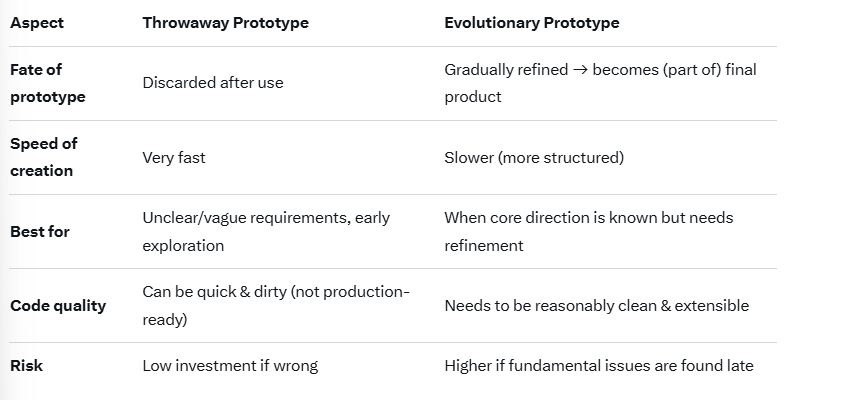Select the 'Best for' row label
Screen dimensions: 851x400
coord(40,231)
